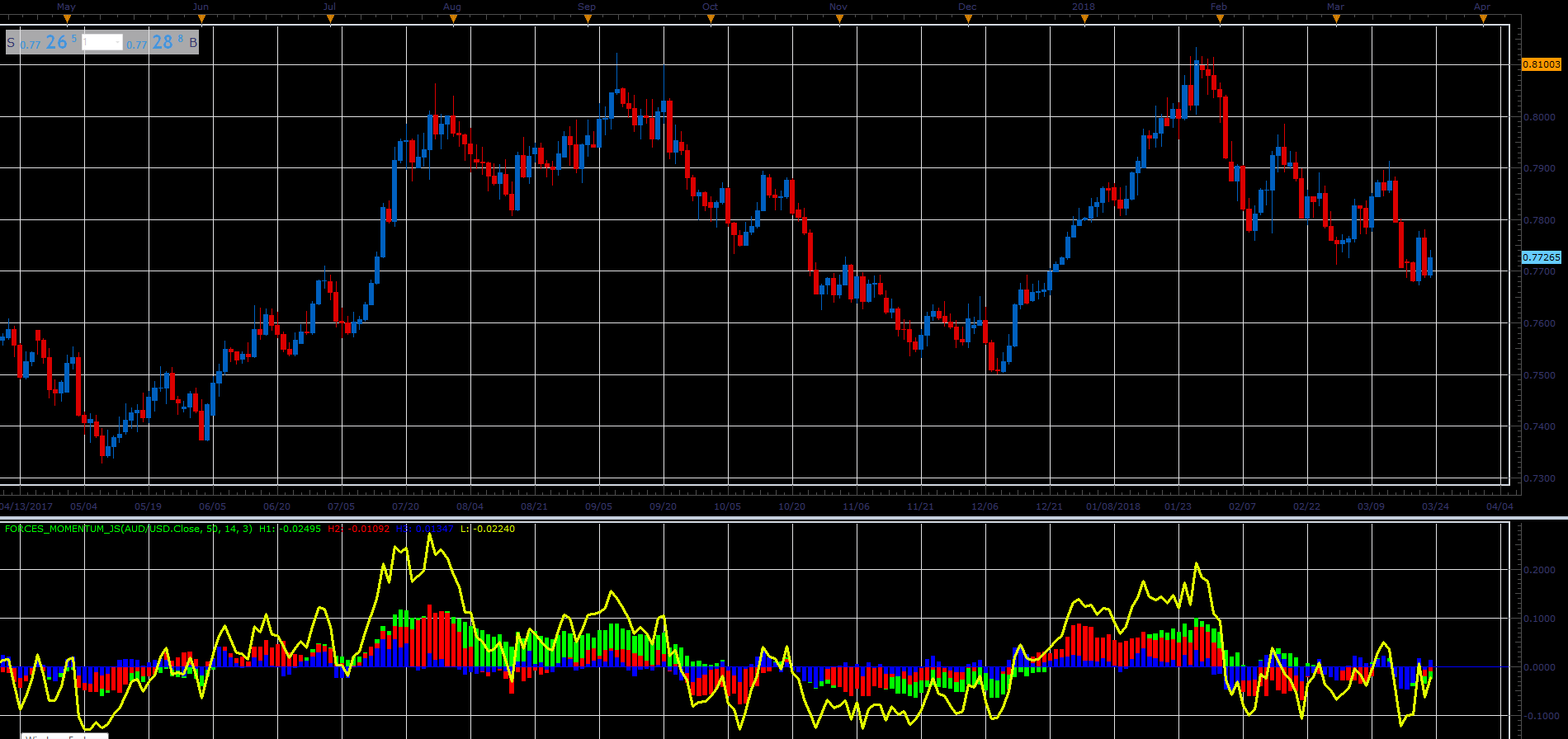The width and height of the screenshot is (1568, 739).
Task: Click the orange 0.81003 price label
Action: tap(1542, 64)
